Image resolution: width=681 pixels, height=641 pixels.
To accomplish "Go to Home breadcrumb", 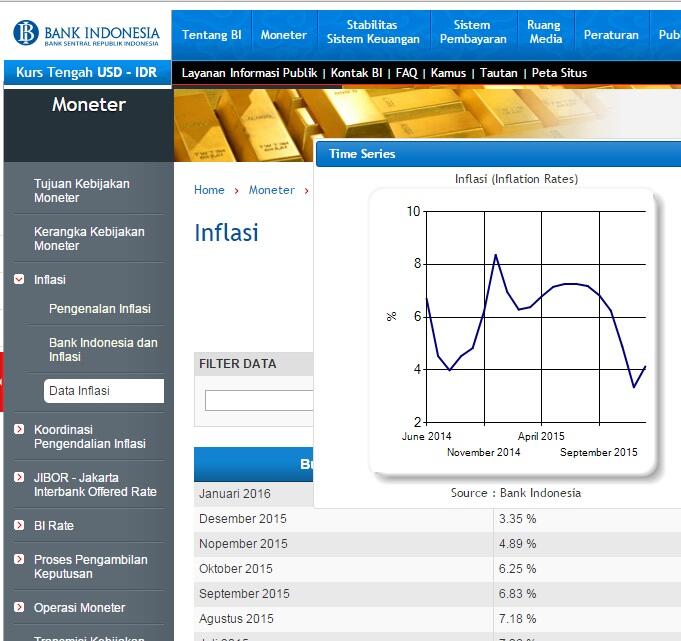I will click(x=209, y=190).
